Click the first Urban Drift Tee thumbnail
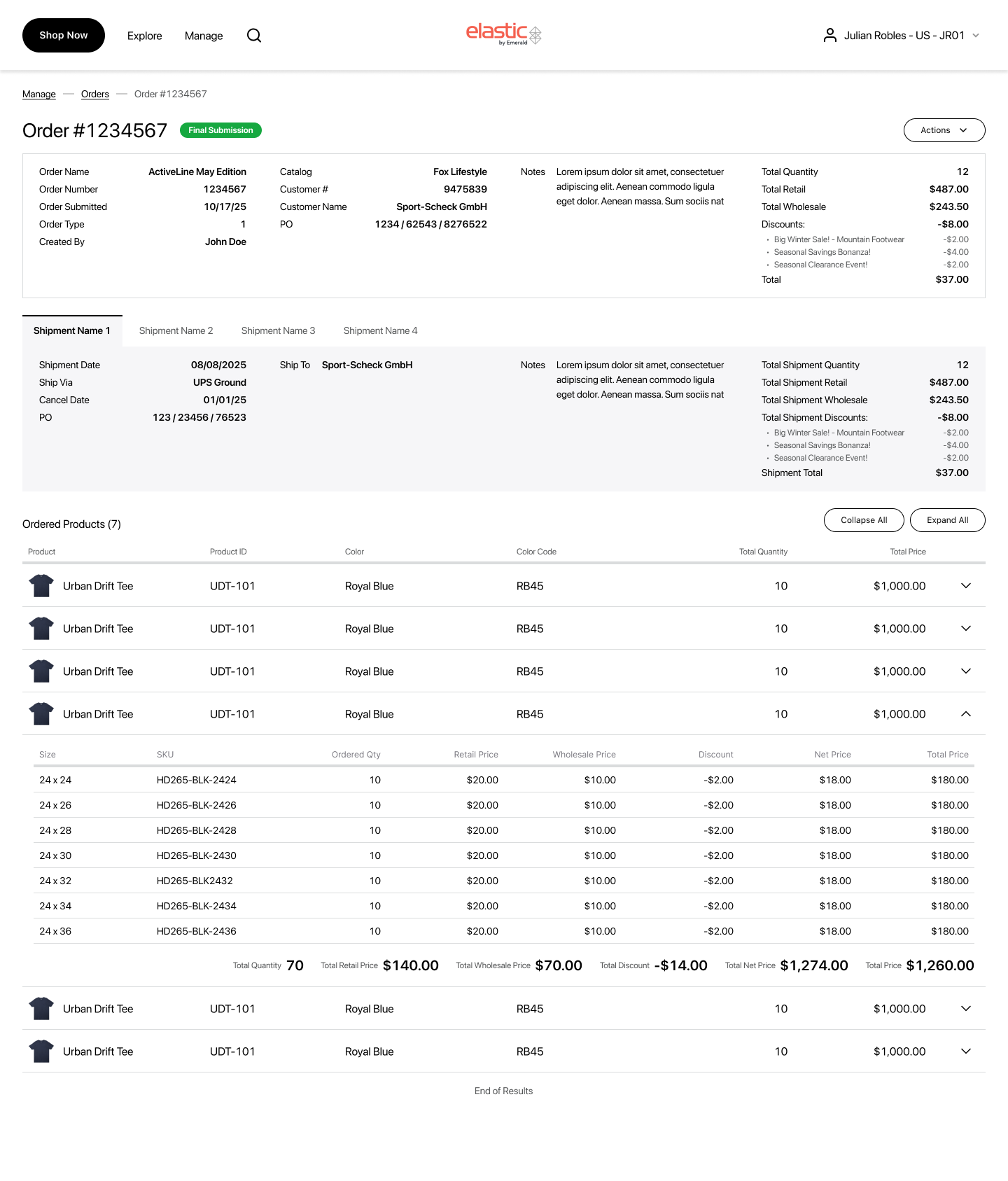This screenshot has width=1008, height=1181. 41,586
